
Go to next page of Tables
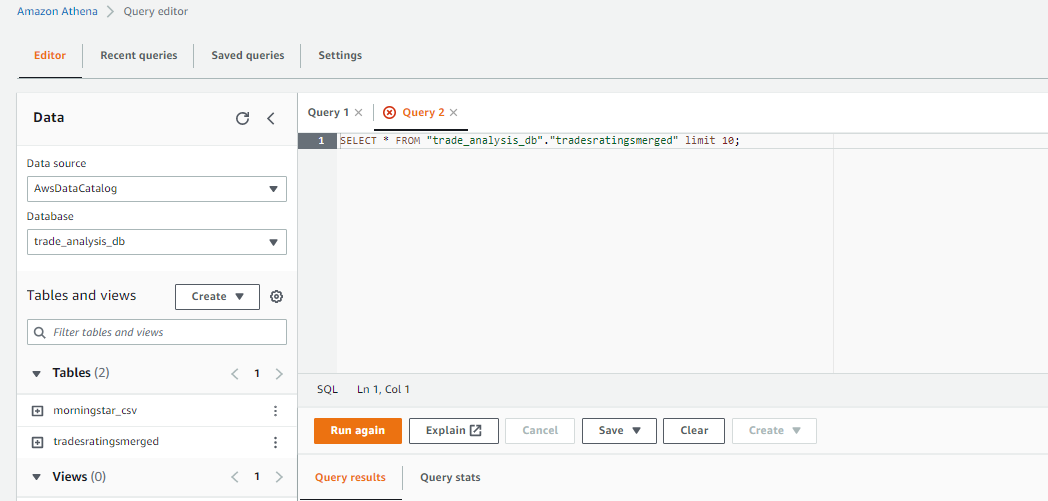[279, 373]
